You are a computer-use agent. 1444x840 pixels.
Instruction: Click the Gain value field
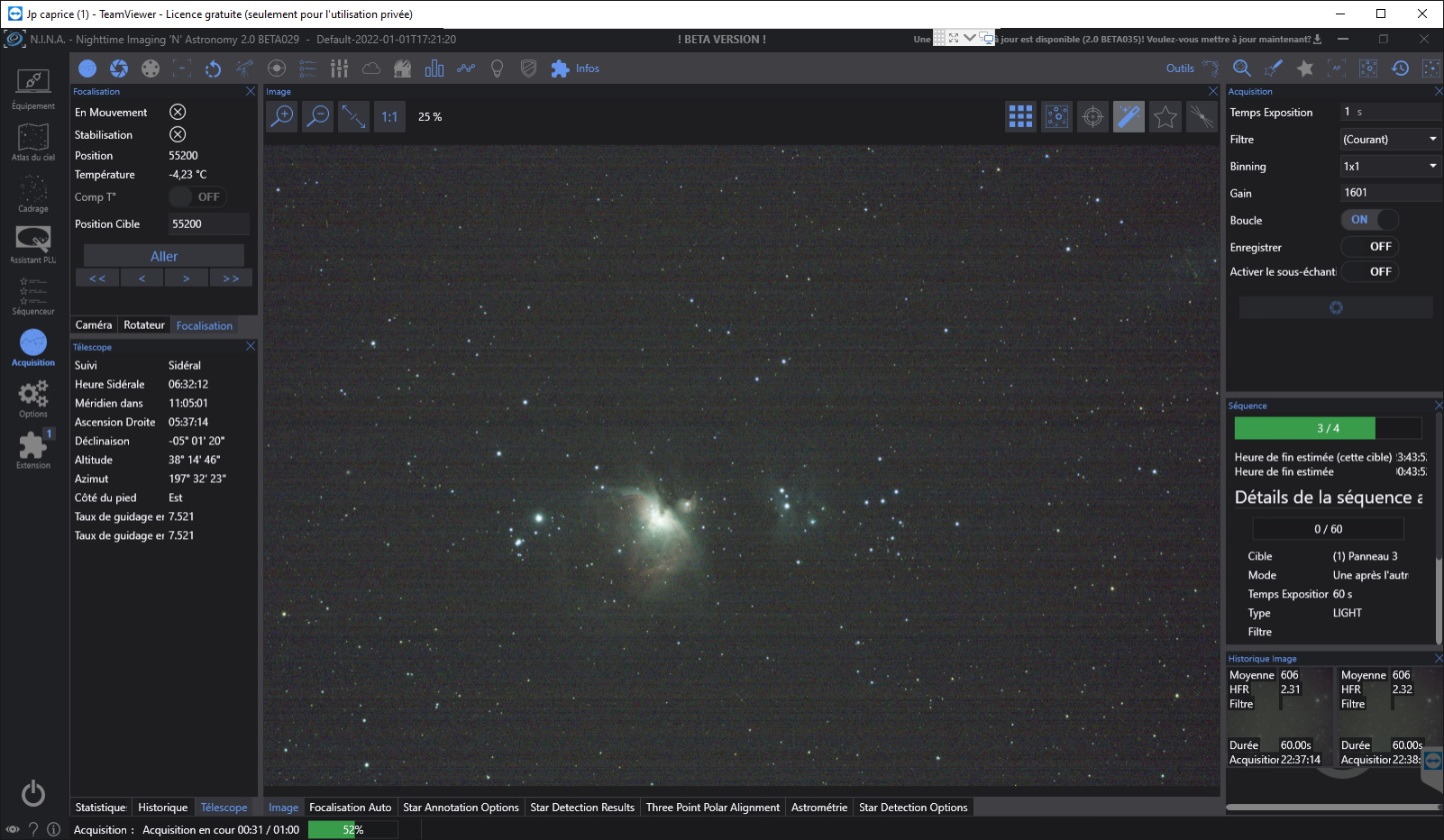point(1391,193)
